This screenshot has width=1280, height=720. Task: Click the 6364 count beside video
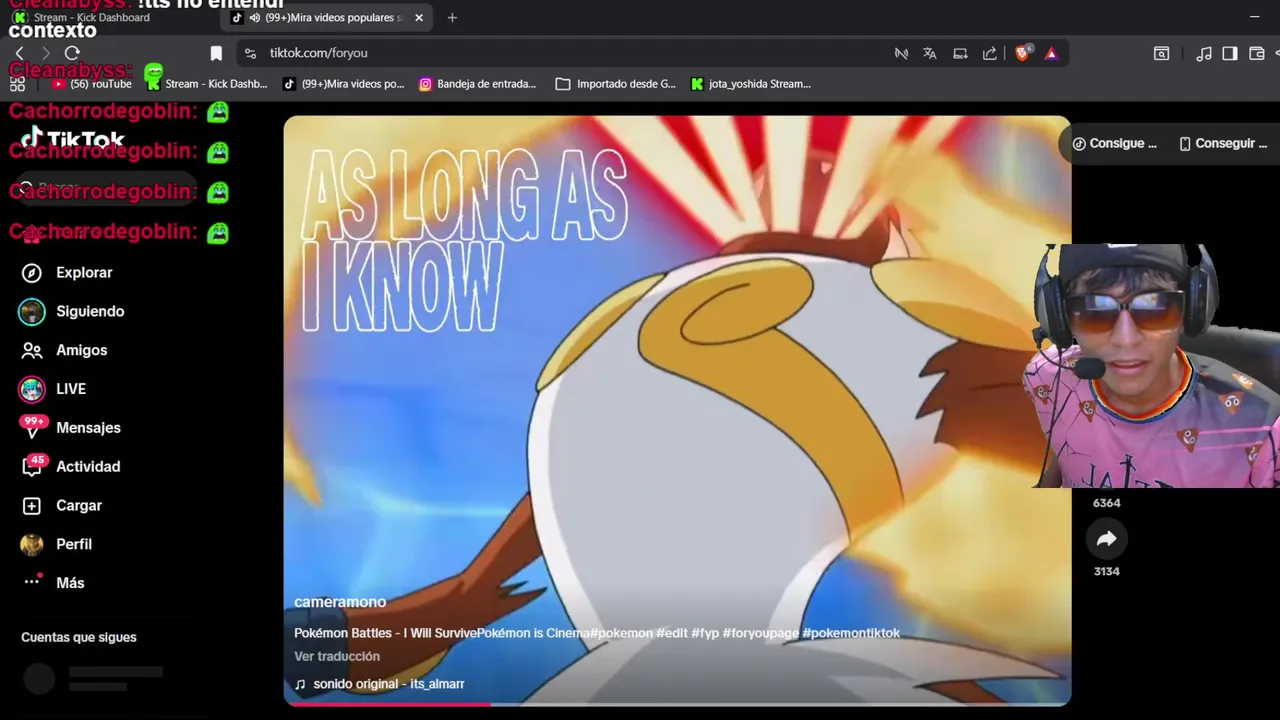point(1106,504)
